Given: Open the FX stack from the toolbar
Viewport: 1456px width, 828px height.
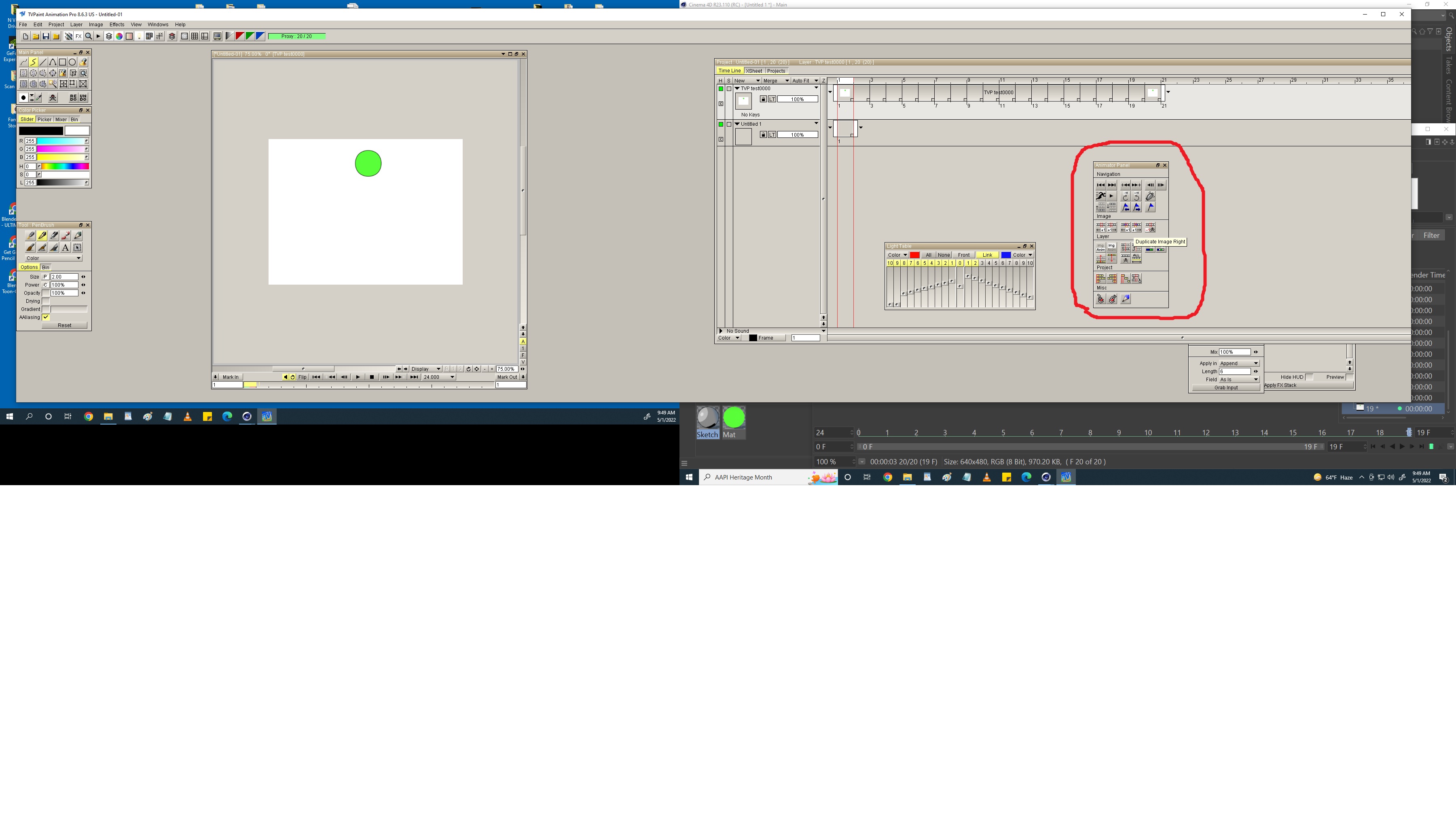Looking at the screenshot, I should [78, 36].
